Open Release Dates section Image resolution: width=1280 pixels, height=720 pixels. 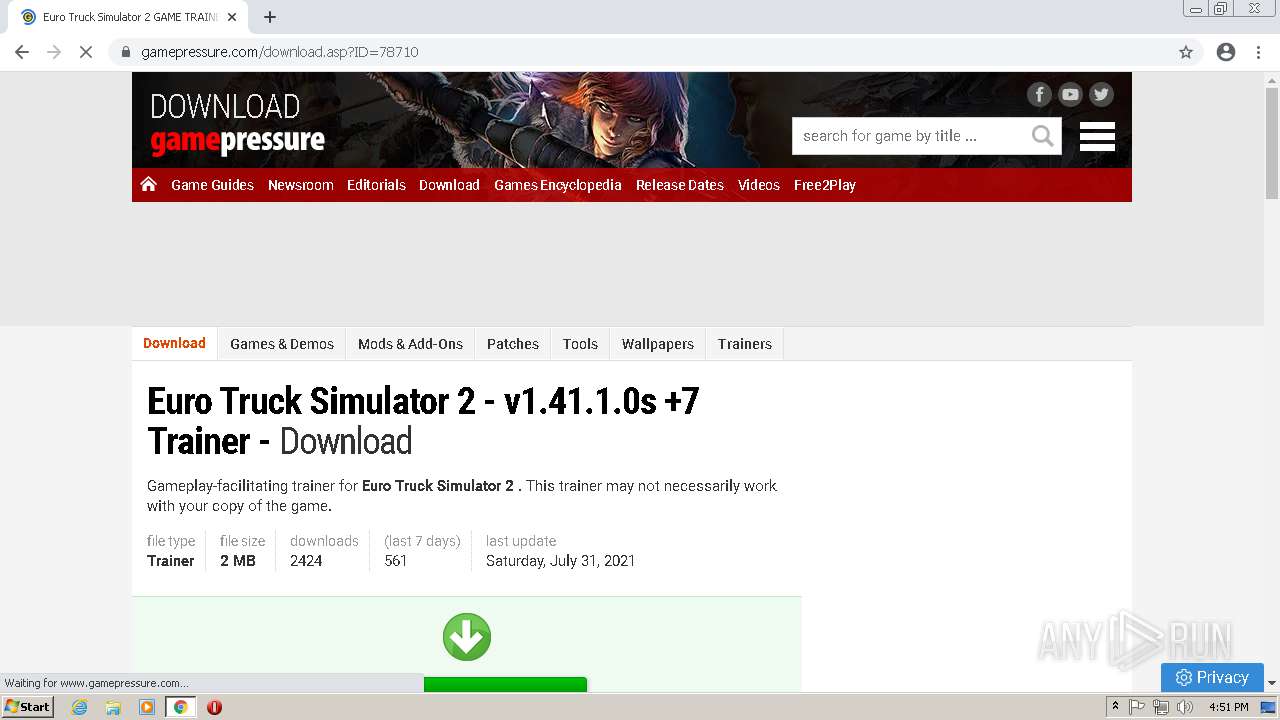coord(680,185)
